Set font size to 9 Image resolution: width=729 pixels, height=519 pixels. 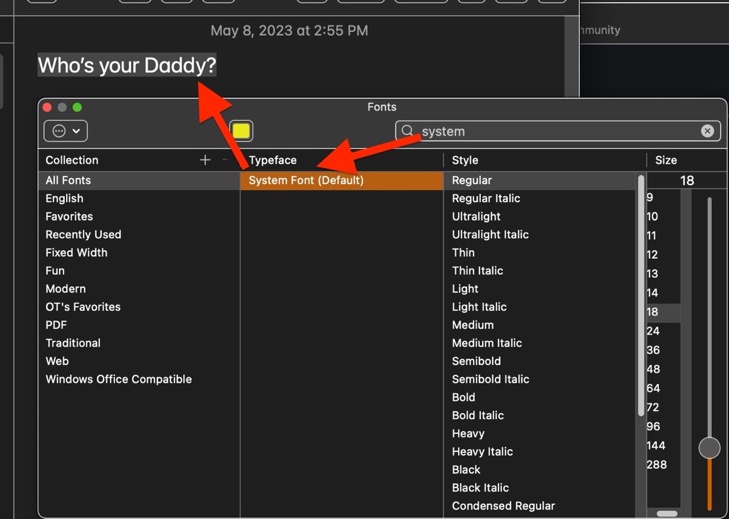click(x=663, y=198)
